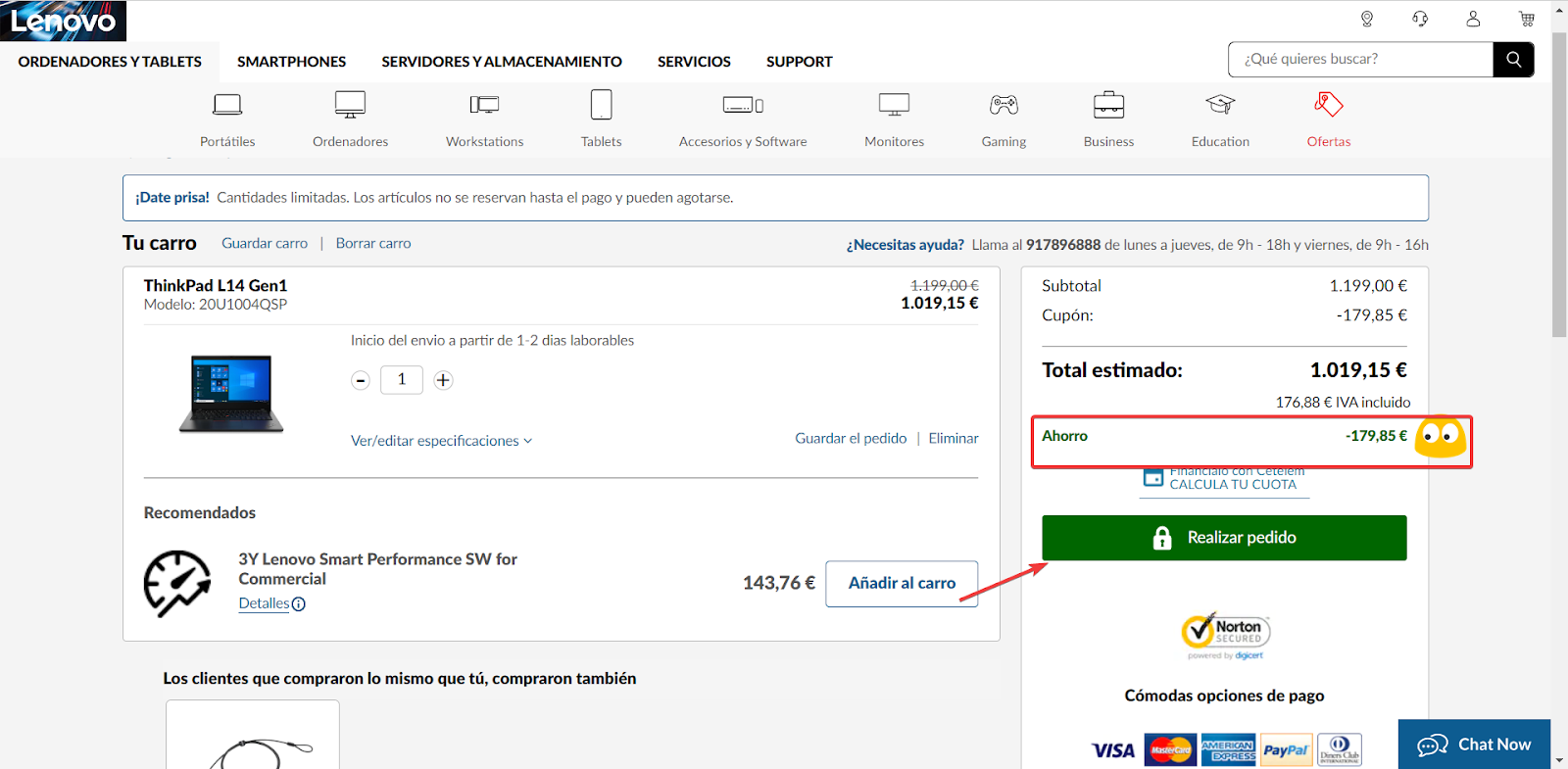This screenshot has height=769, width=1568.
Task: Click the Lenovo logo
Action: pyautogui.click(x=63, y=21)
